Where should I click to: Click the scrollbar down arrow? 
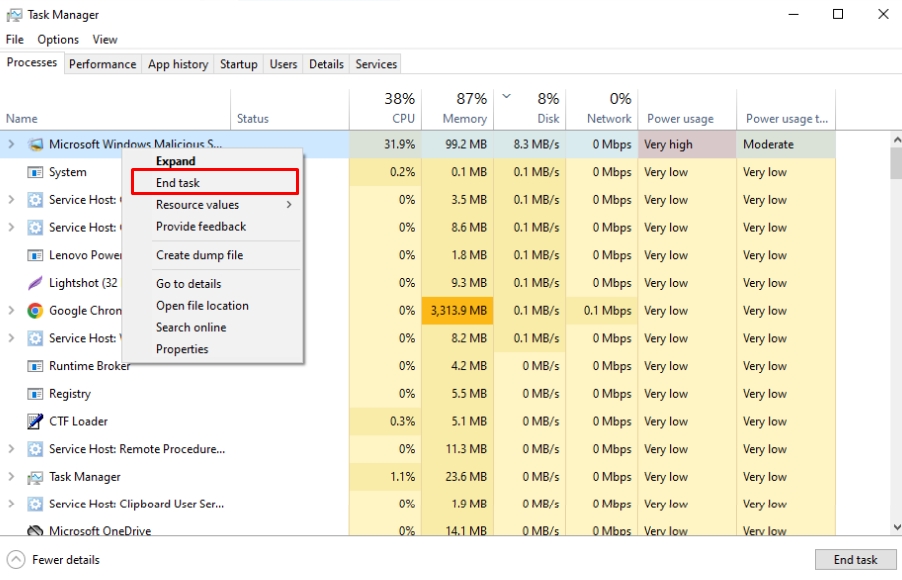pos(896,527)
